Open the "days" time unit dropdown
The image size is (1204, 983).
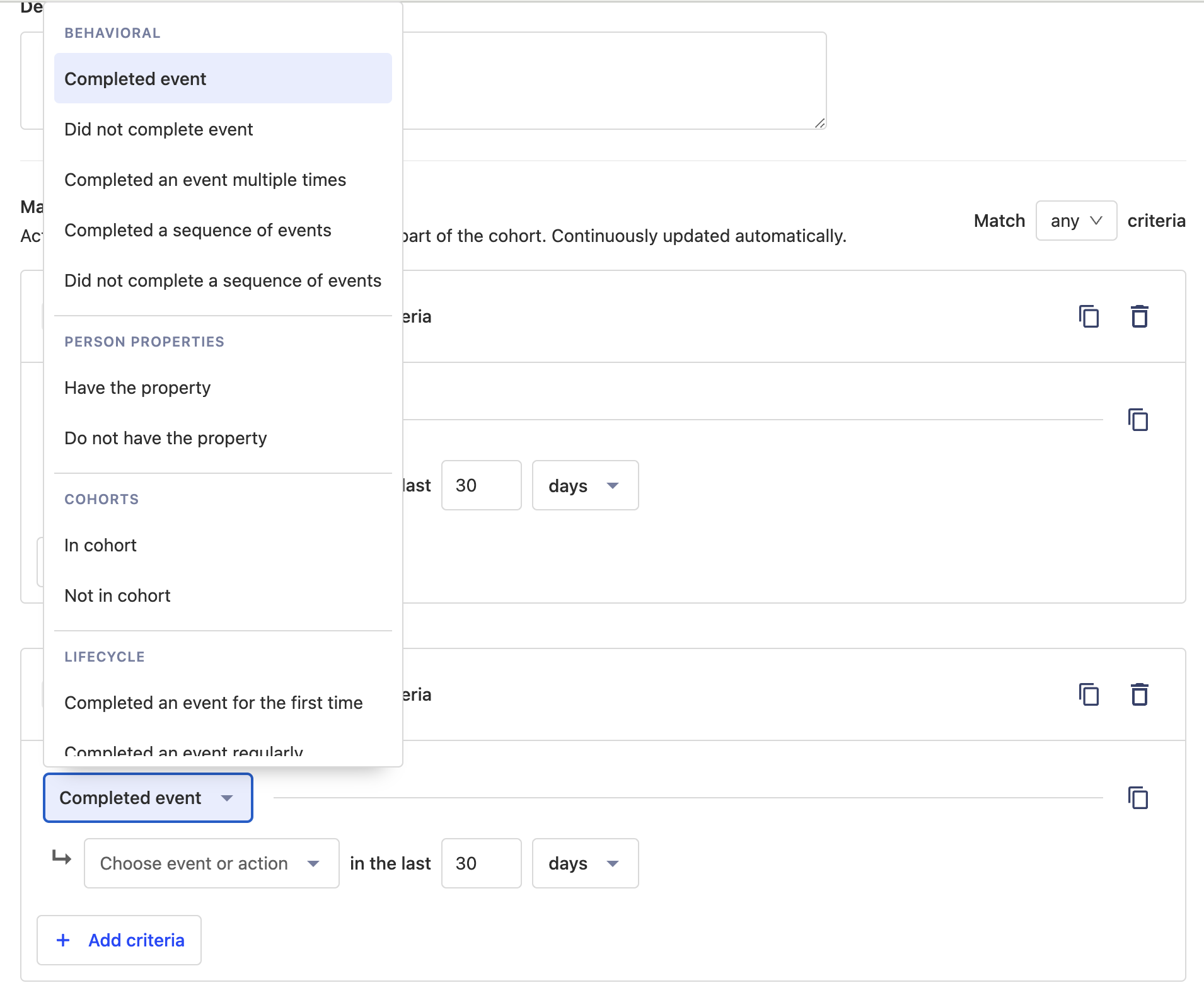[585, 863]
